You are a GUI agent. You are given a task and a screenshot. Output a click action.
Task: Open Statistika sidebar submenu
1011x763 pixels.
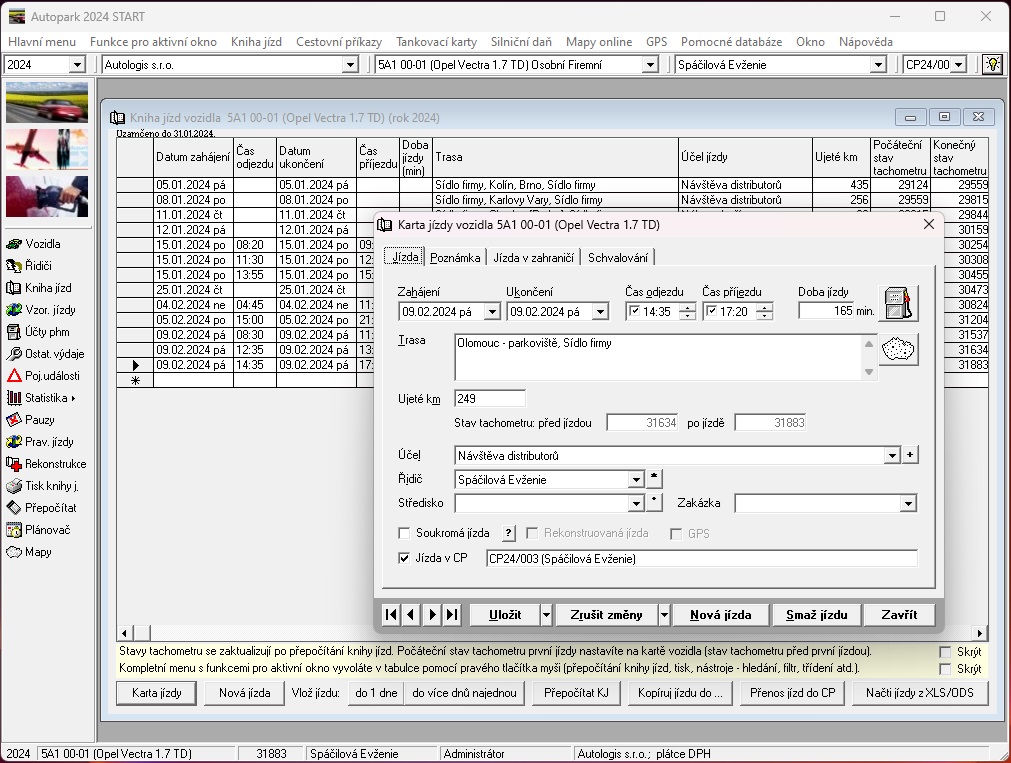pos(41,398)
